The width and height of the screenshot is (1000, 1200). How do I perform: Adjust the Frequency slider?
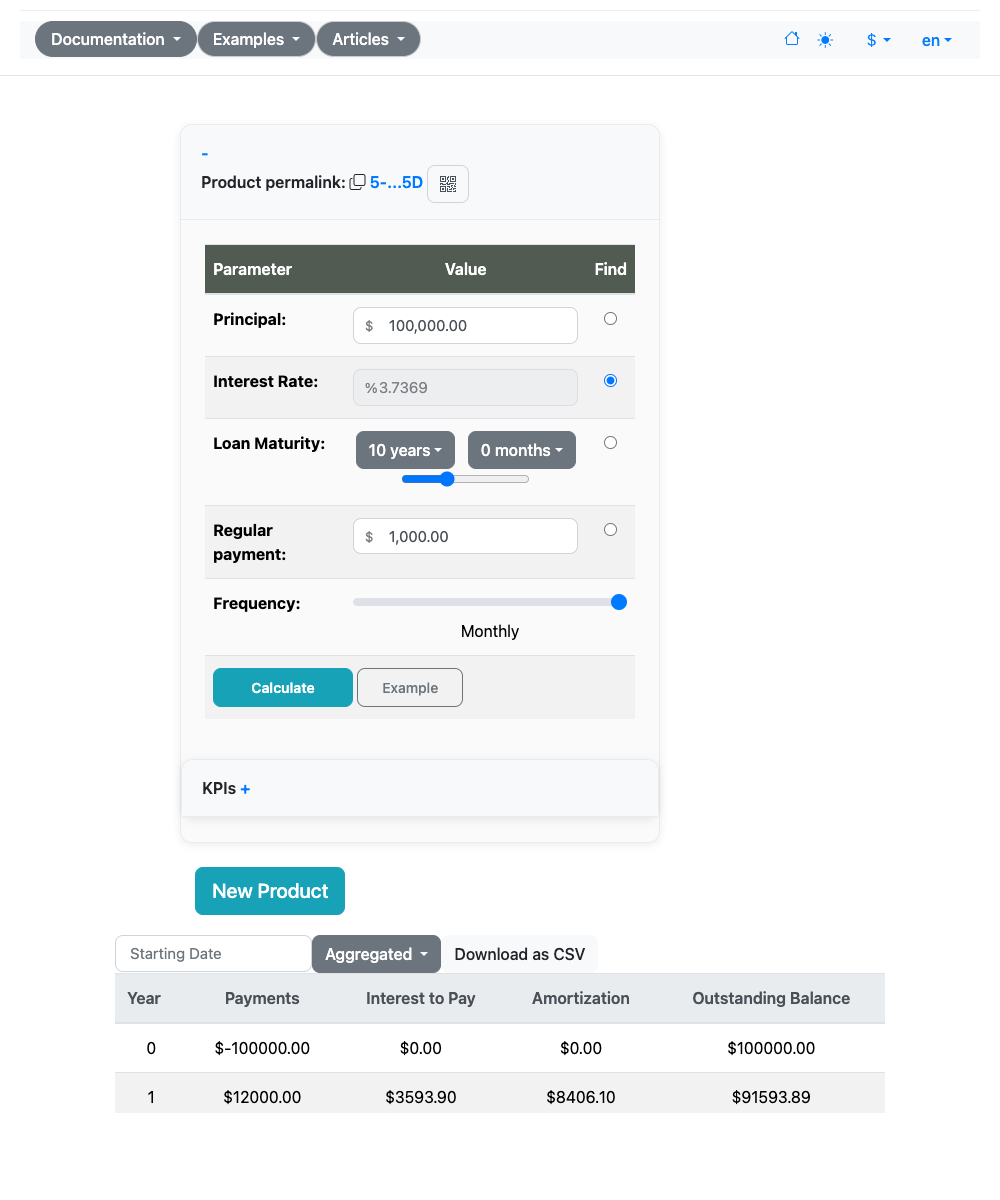[x=618, y=602]
